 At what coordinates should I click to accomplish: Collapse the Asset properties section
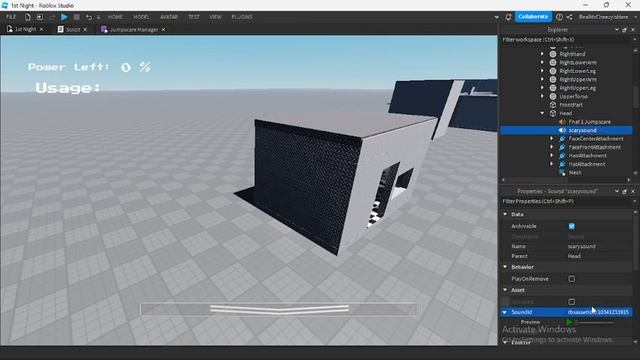pos(505,290)
